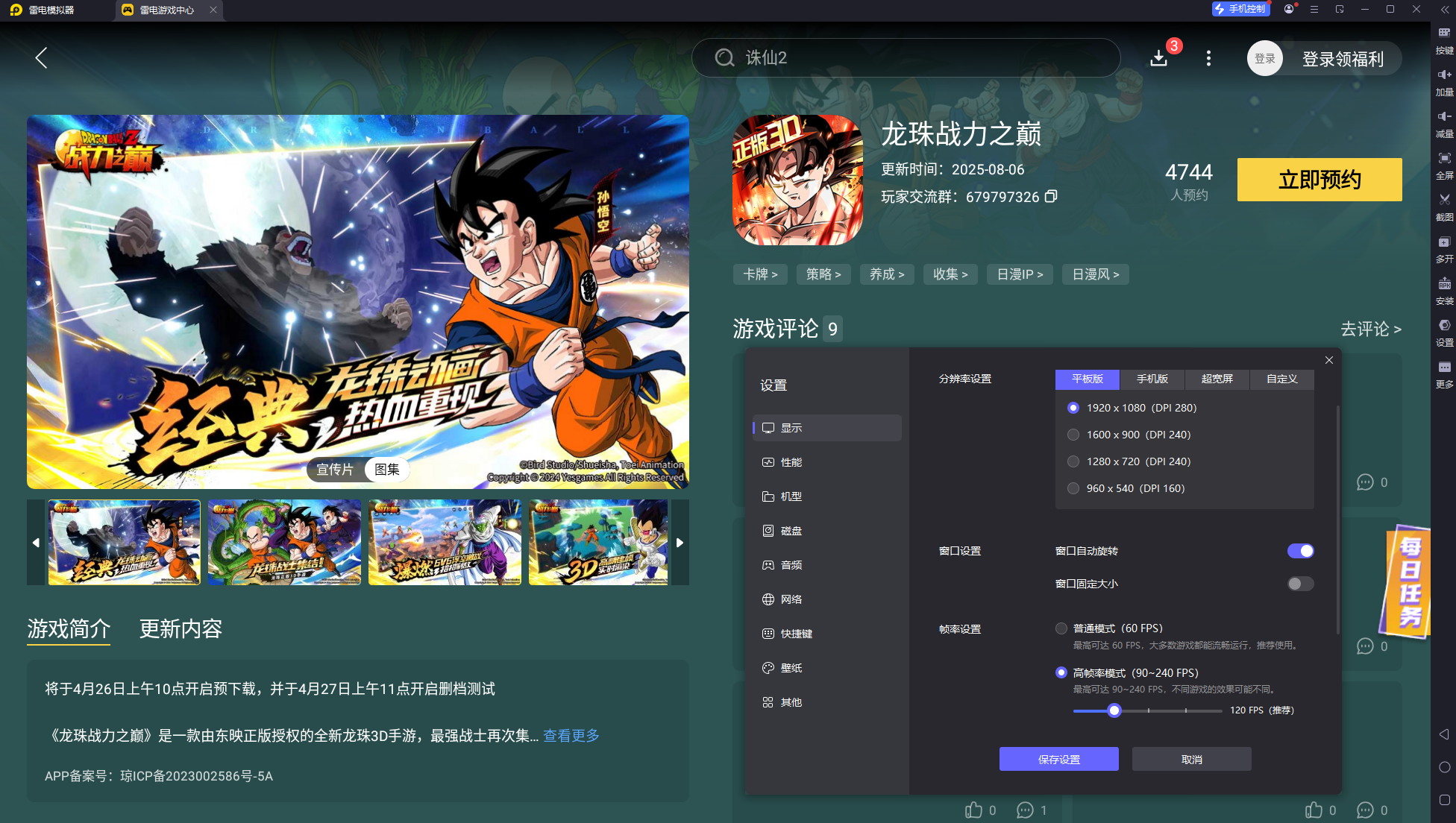
Task: Switch to 平板版 resolution tab
Action: [1088, 379]
